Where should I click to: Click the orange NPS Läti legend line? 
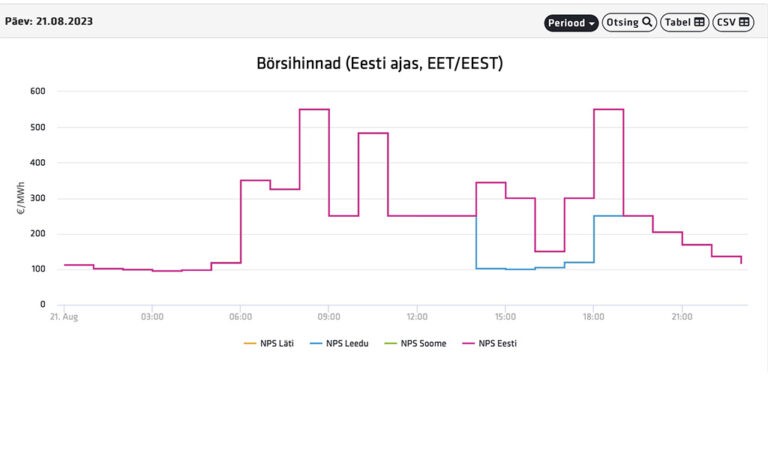coord(249,344)
